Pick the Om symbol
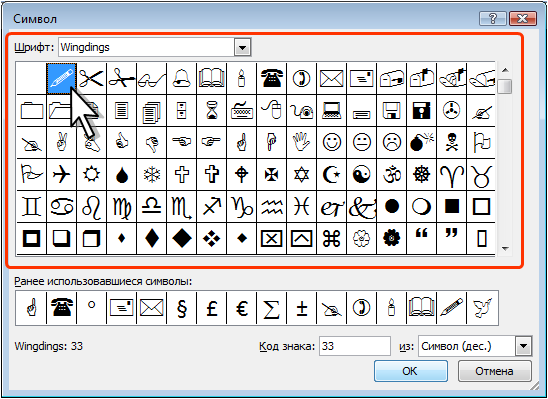Screen dimensions: 548x399 pos(391,174)
